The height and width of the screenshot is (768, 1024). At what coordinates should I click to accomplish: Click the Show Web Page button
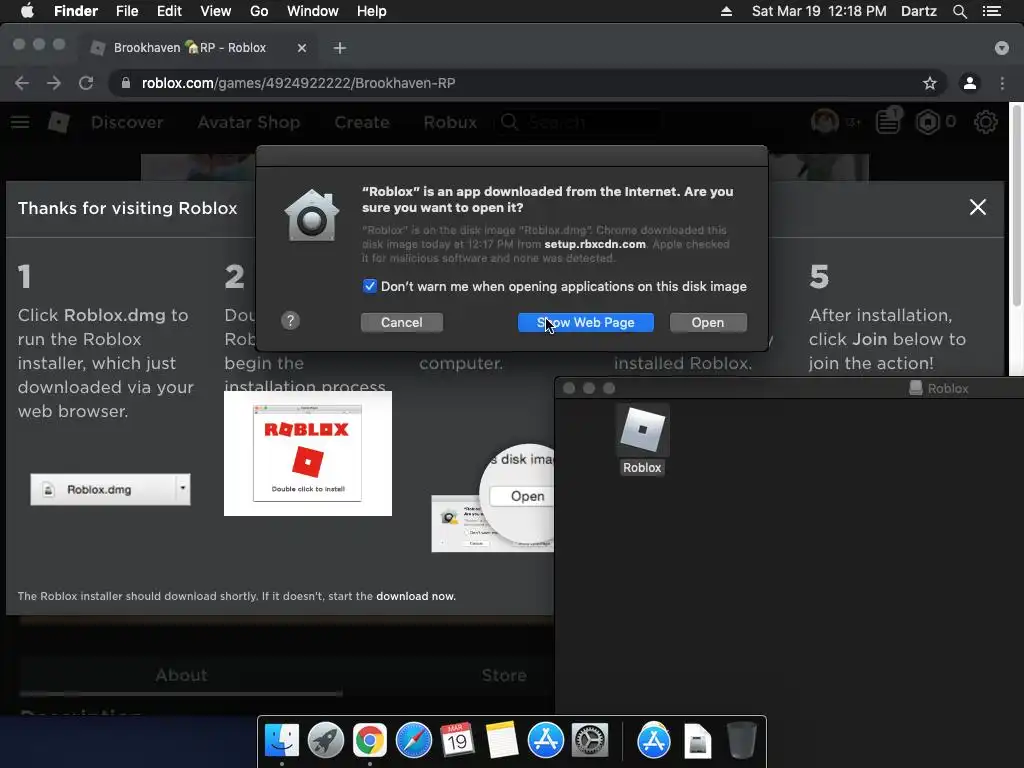[585, 322]
